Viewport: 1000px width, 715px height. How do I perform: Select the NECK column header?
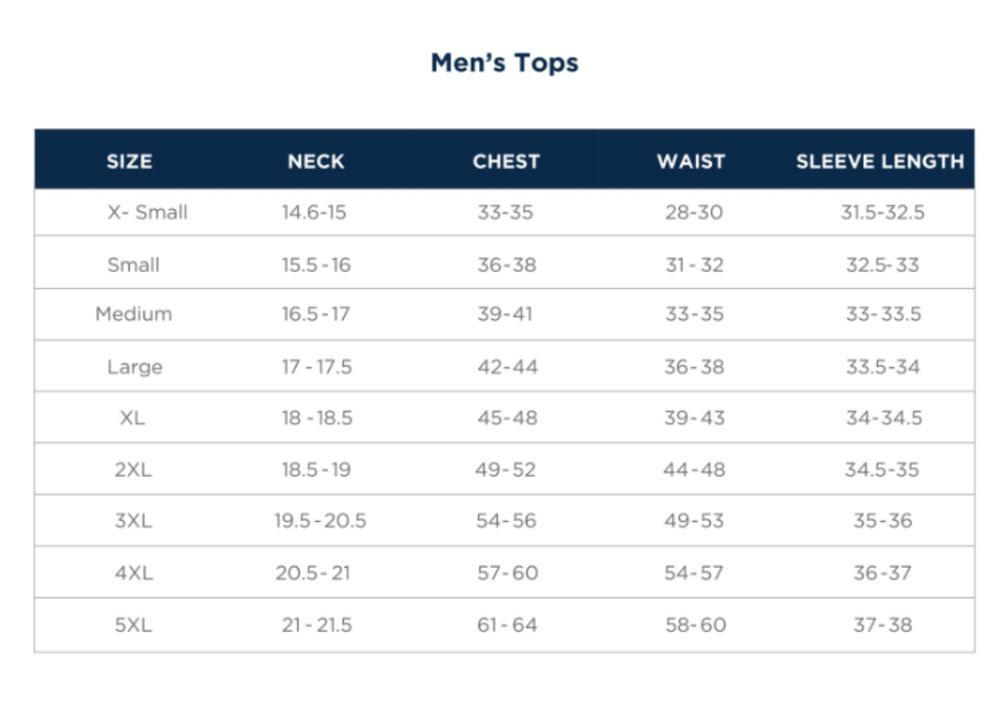pyautogui.click(x=316, y=161)
